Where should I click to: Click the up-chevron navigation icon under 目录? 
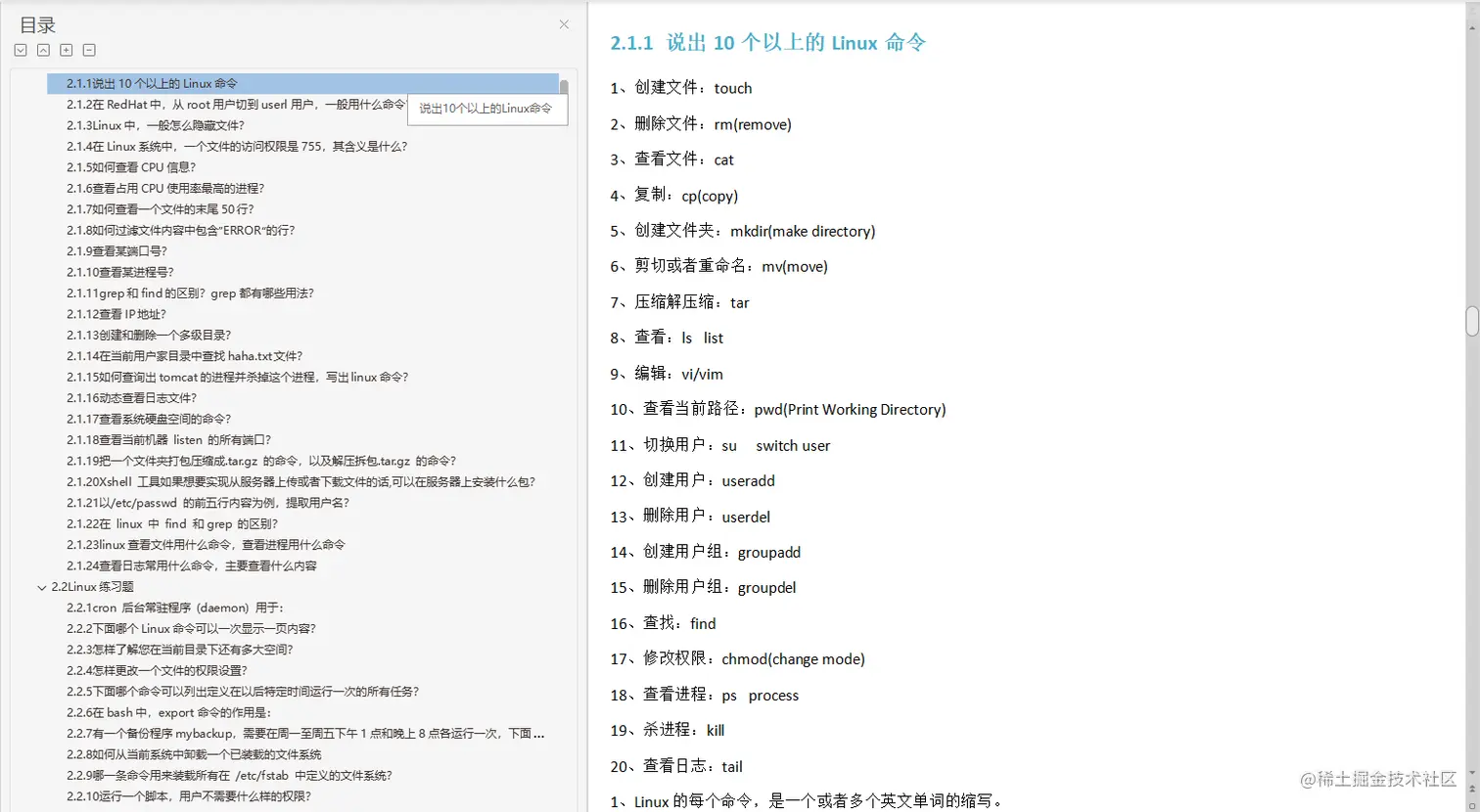[43, 49]
